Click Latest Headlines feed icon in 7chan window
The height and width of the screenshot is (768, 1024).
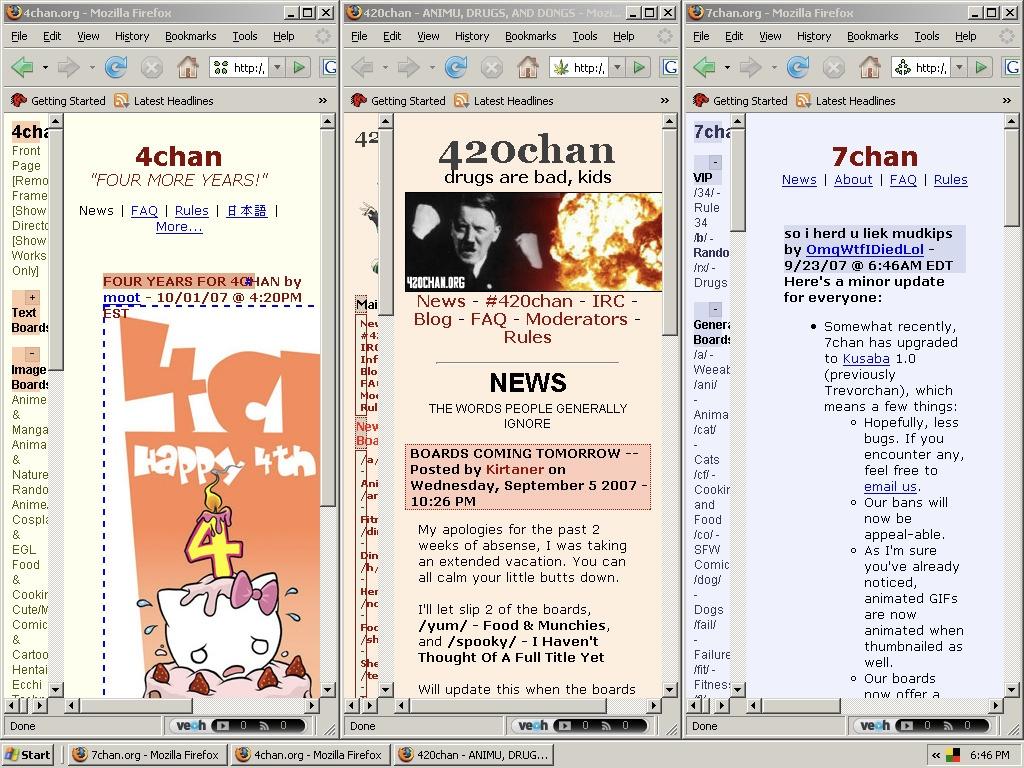(803, 101)
